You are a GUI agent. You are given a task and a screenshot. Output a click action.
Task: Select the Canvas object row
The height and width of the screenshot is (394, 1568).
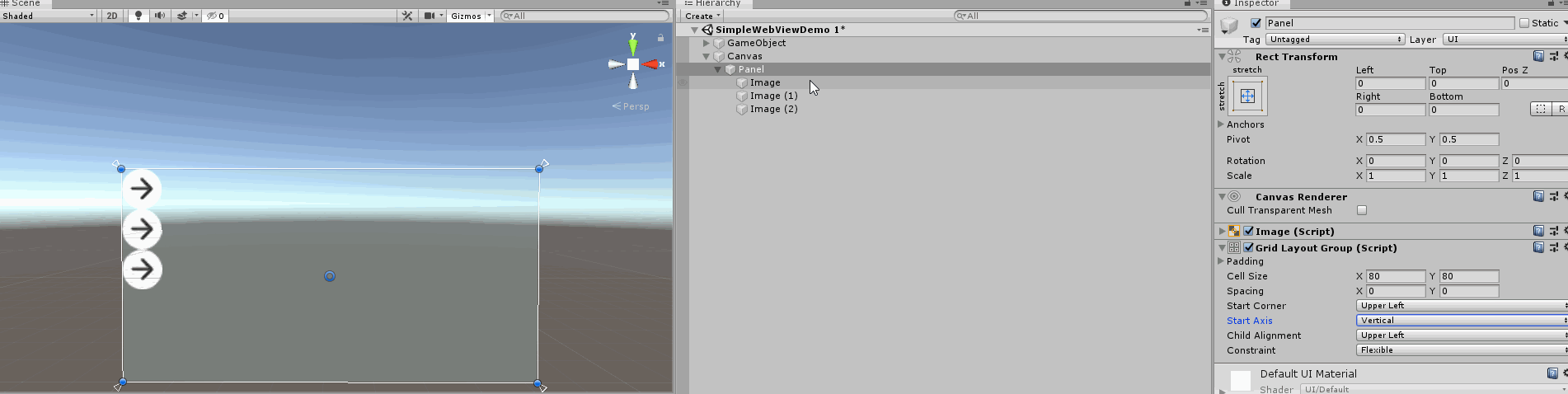click(942, 56)
